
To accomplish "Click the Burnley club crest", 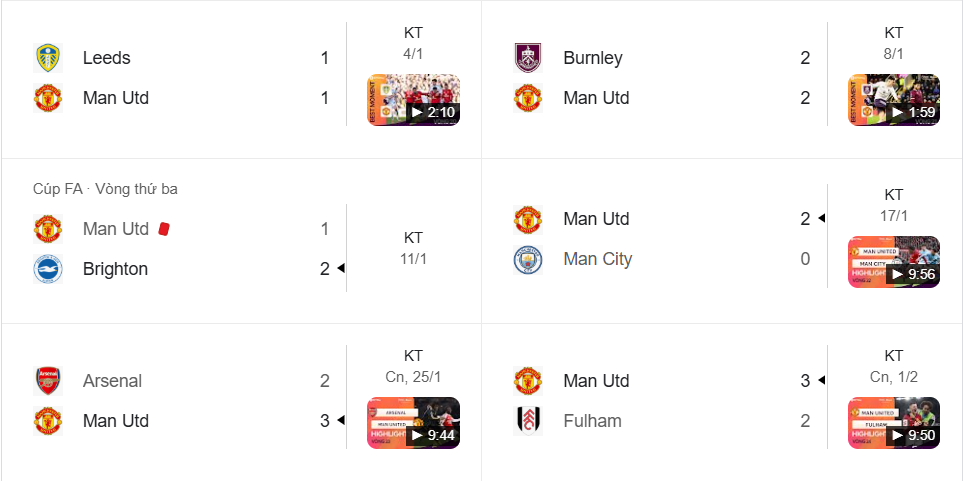I will [x=527, y=58].
